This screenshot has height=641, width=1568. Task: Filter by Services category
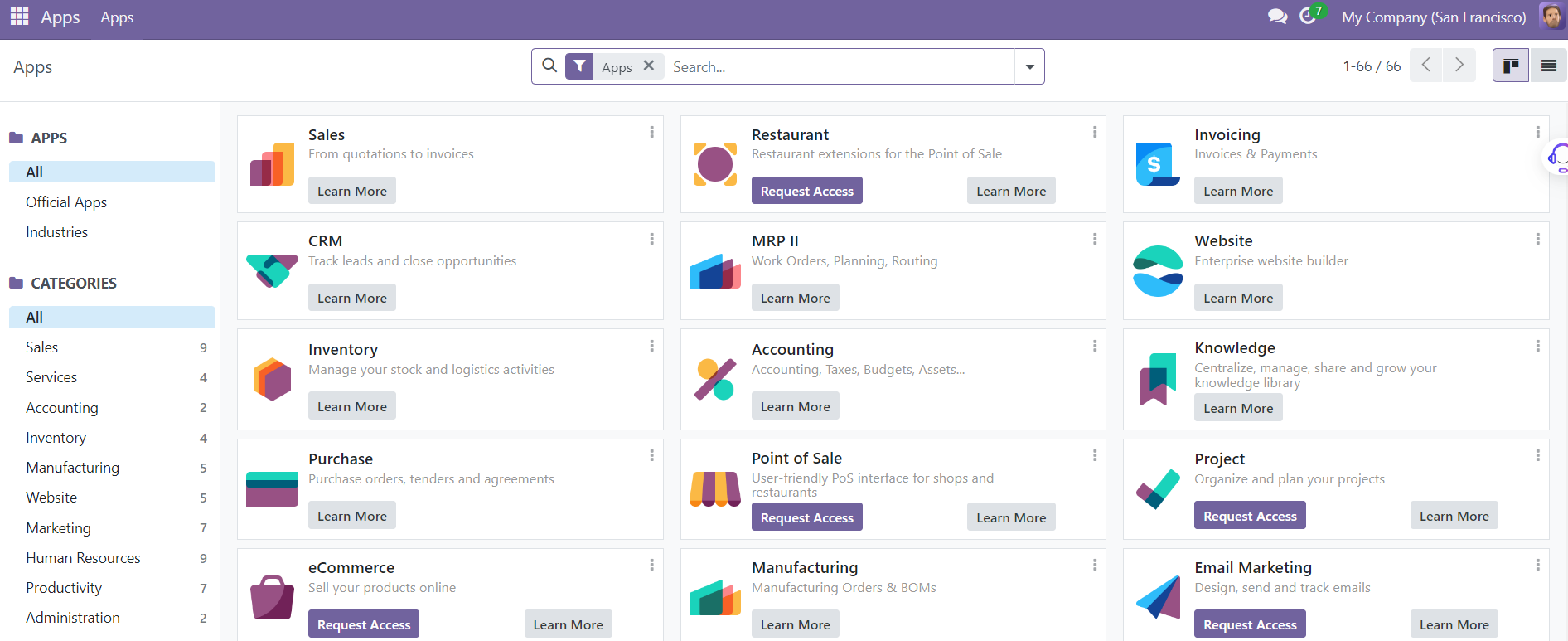112,377
